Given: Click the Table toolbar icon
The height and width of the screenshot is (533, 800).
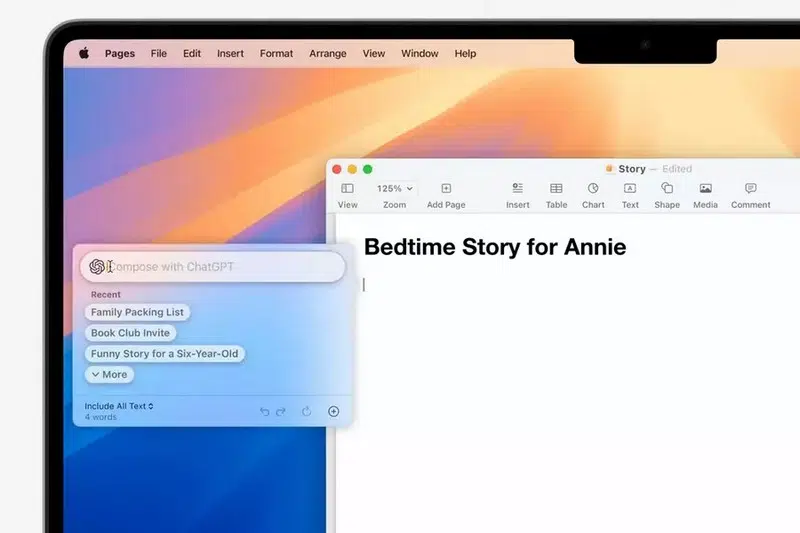Looking at the screenshot, I should (556, 189).
